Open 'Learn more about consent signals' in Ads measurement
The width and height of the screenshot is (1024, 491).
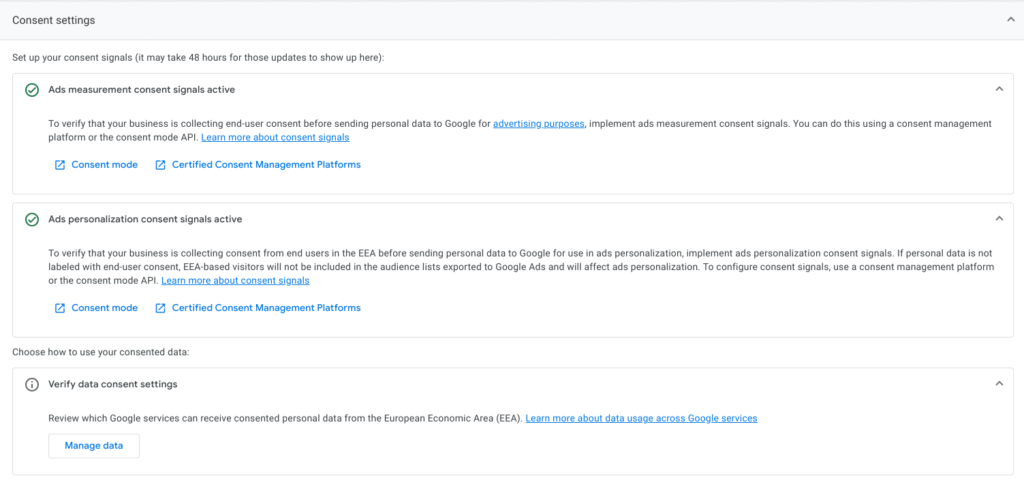coord(274,137)
